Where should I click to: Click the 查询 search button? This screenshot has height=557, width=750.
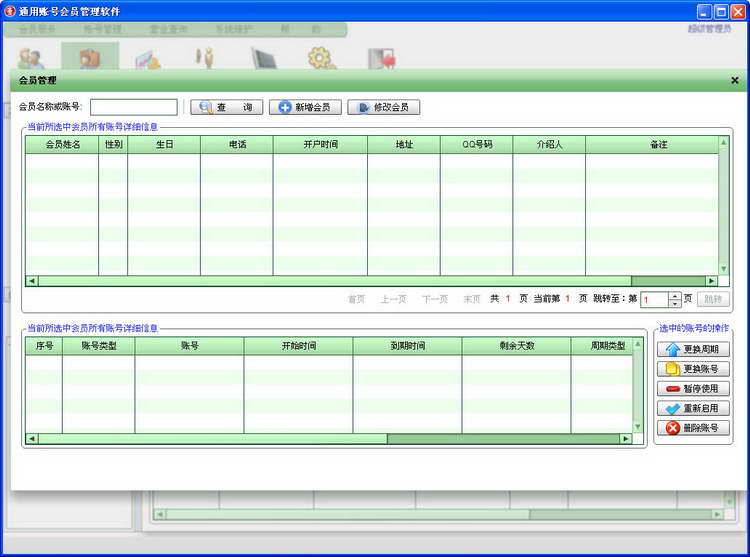[x=226, y=107]
